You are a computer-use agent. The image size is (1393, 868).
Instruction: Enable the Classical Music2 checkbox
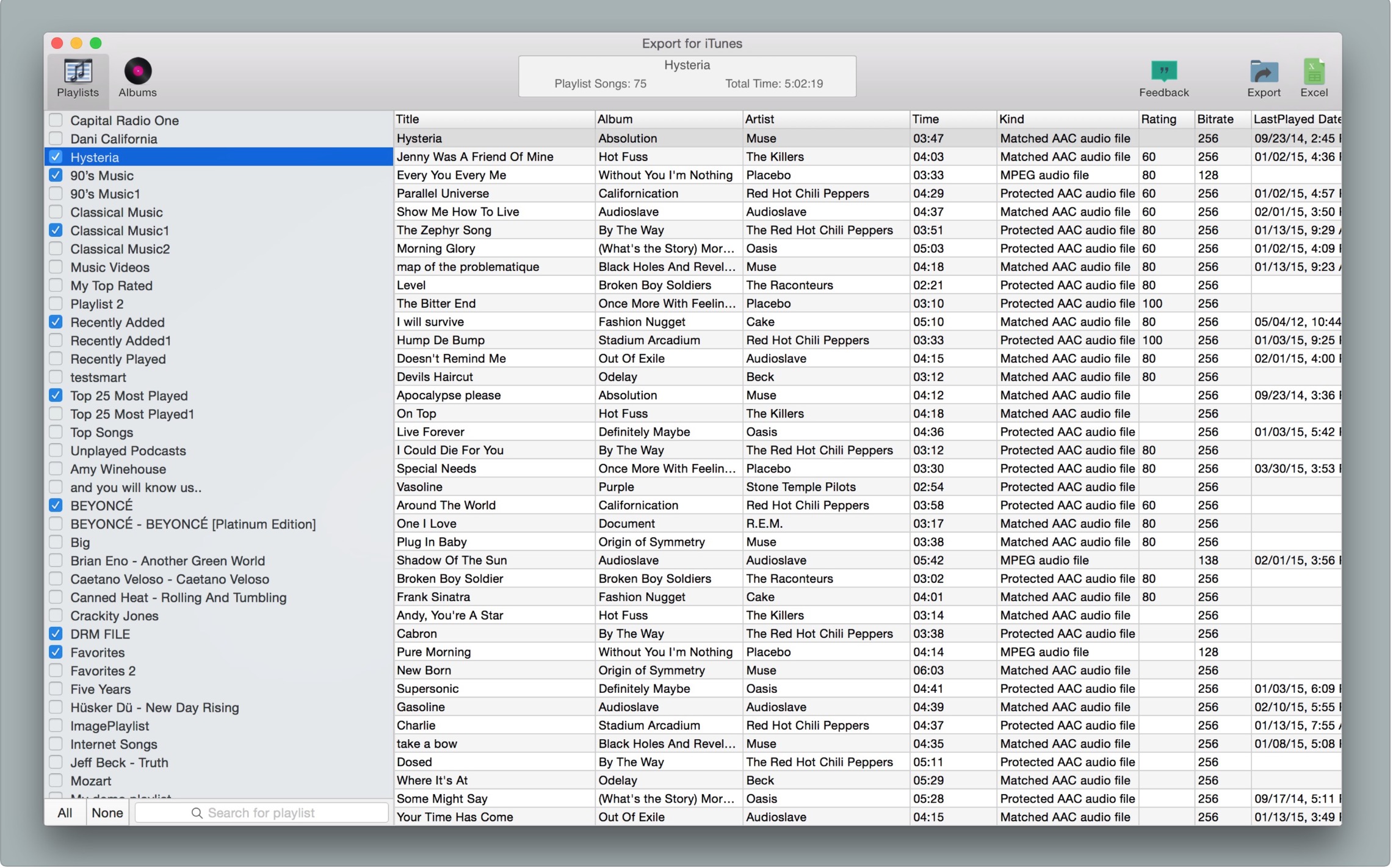point(56,249)
